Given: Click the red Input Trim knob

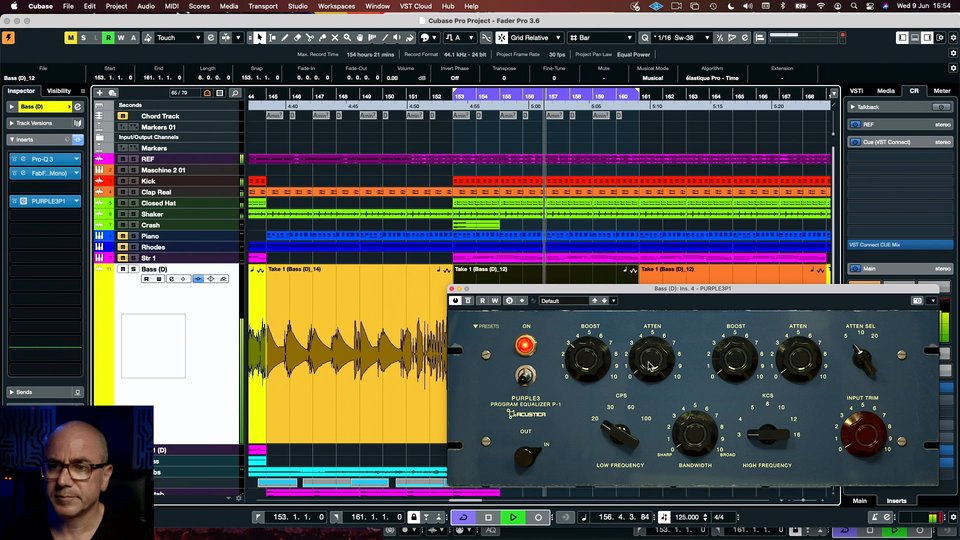Looking at the screenshot, I should 863,433.
